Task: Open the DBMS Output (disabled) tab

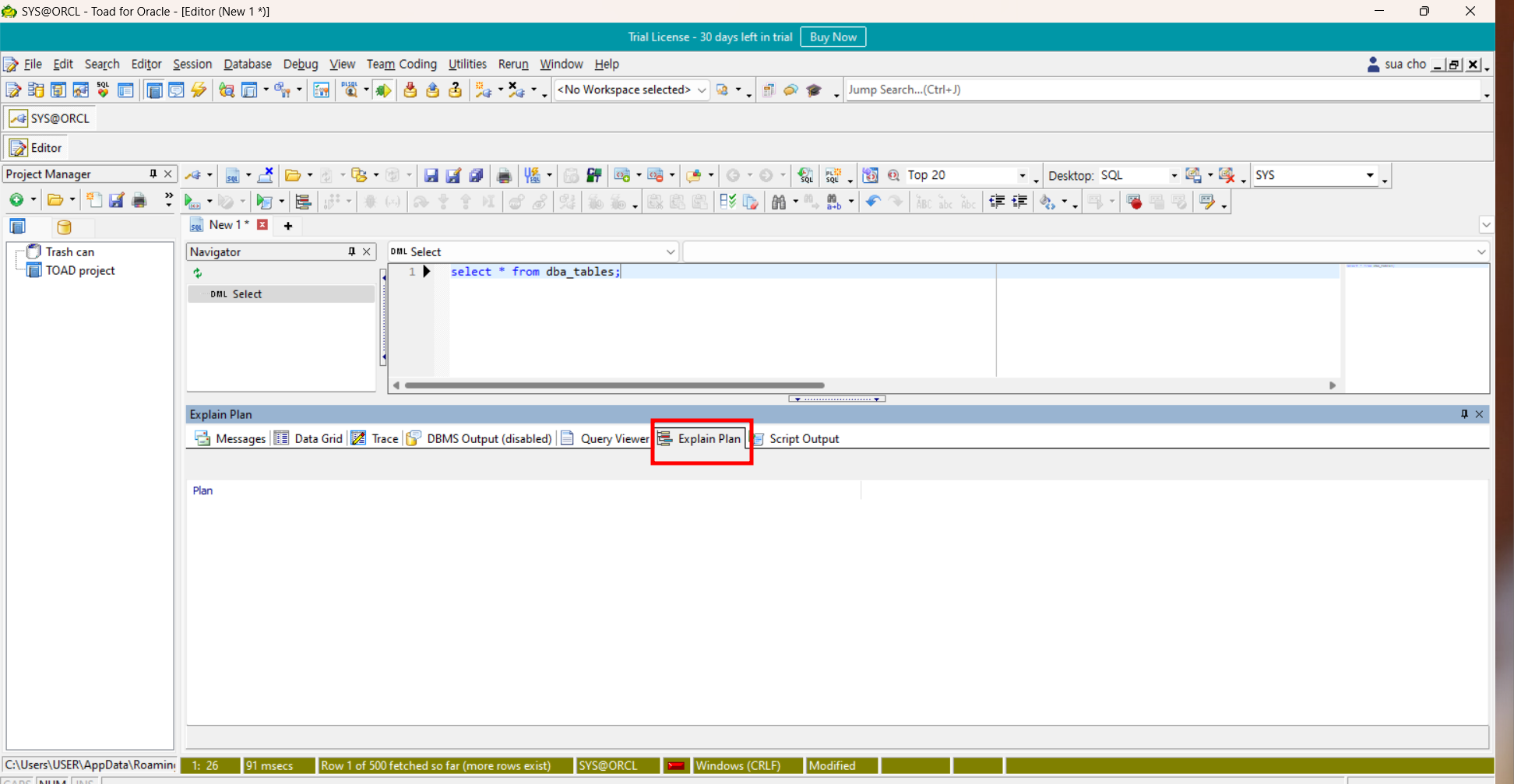Action: (480, 438)
